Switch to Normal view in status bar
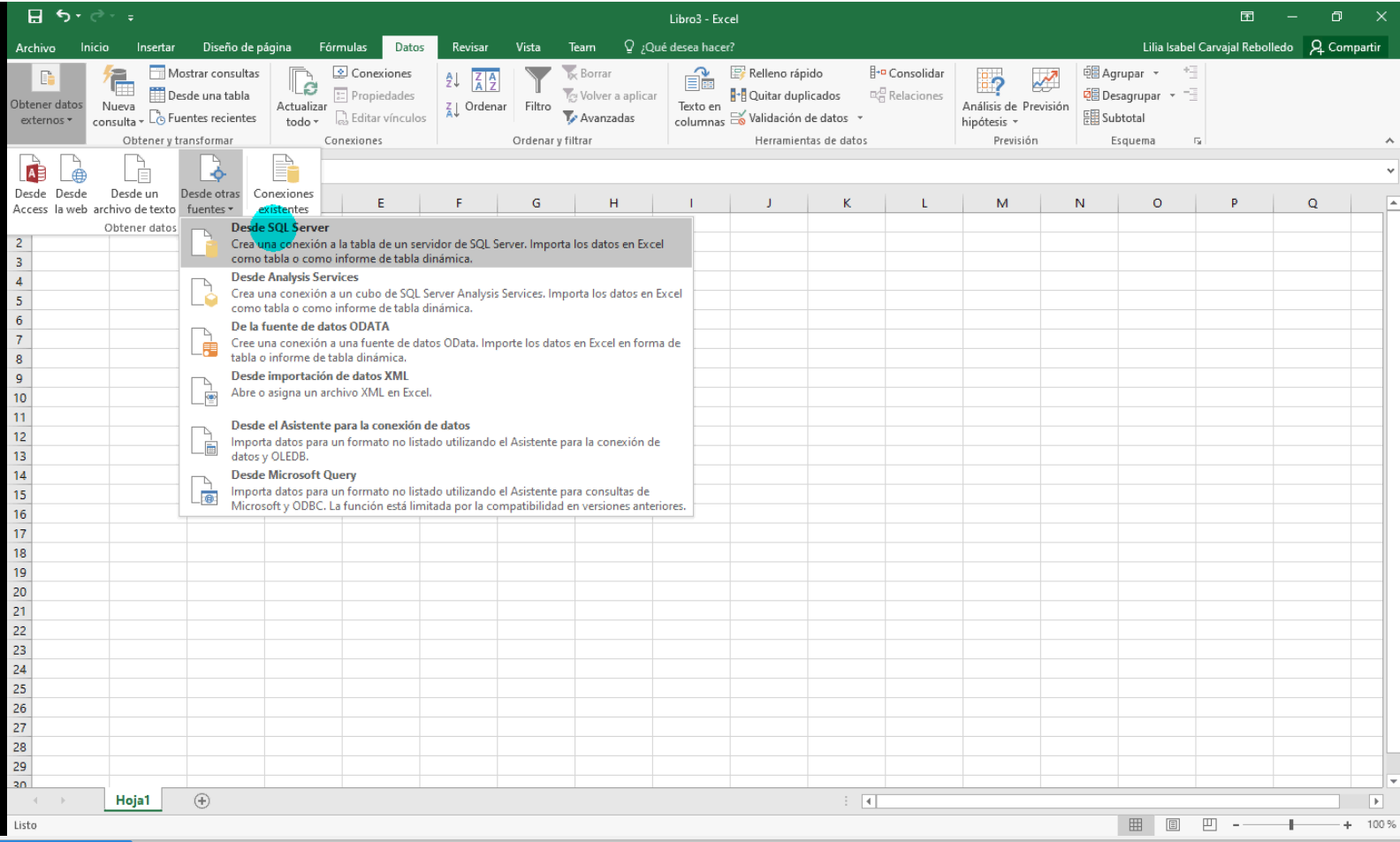The width and height of the screenshot is (1400, 842). [x=1136, y=824]
